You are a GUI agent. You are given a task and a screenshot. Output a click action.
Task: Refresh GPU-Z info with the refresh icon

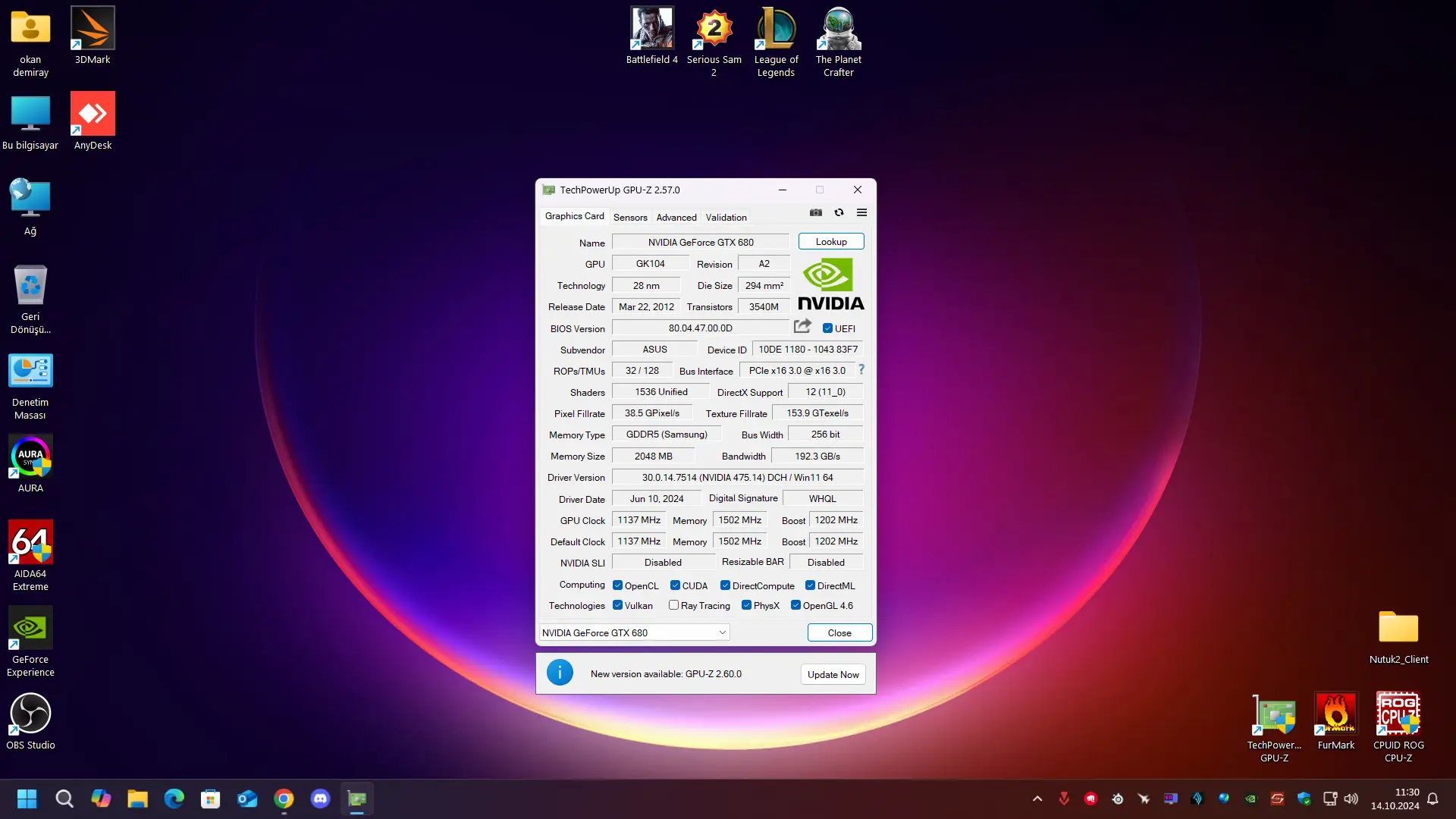[839, 212]
